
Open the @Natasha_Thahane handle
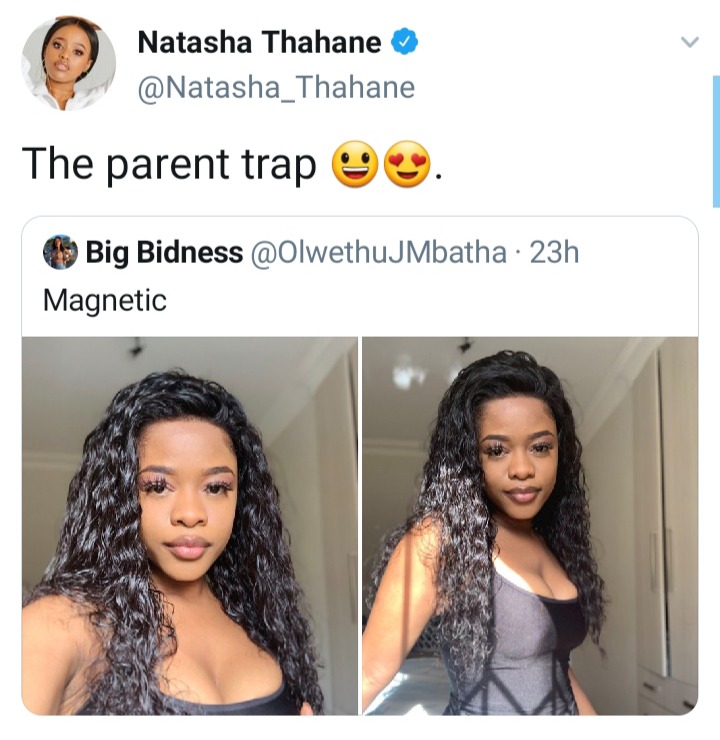(276, 87)
